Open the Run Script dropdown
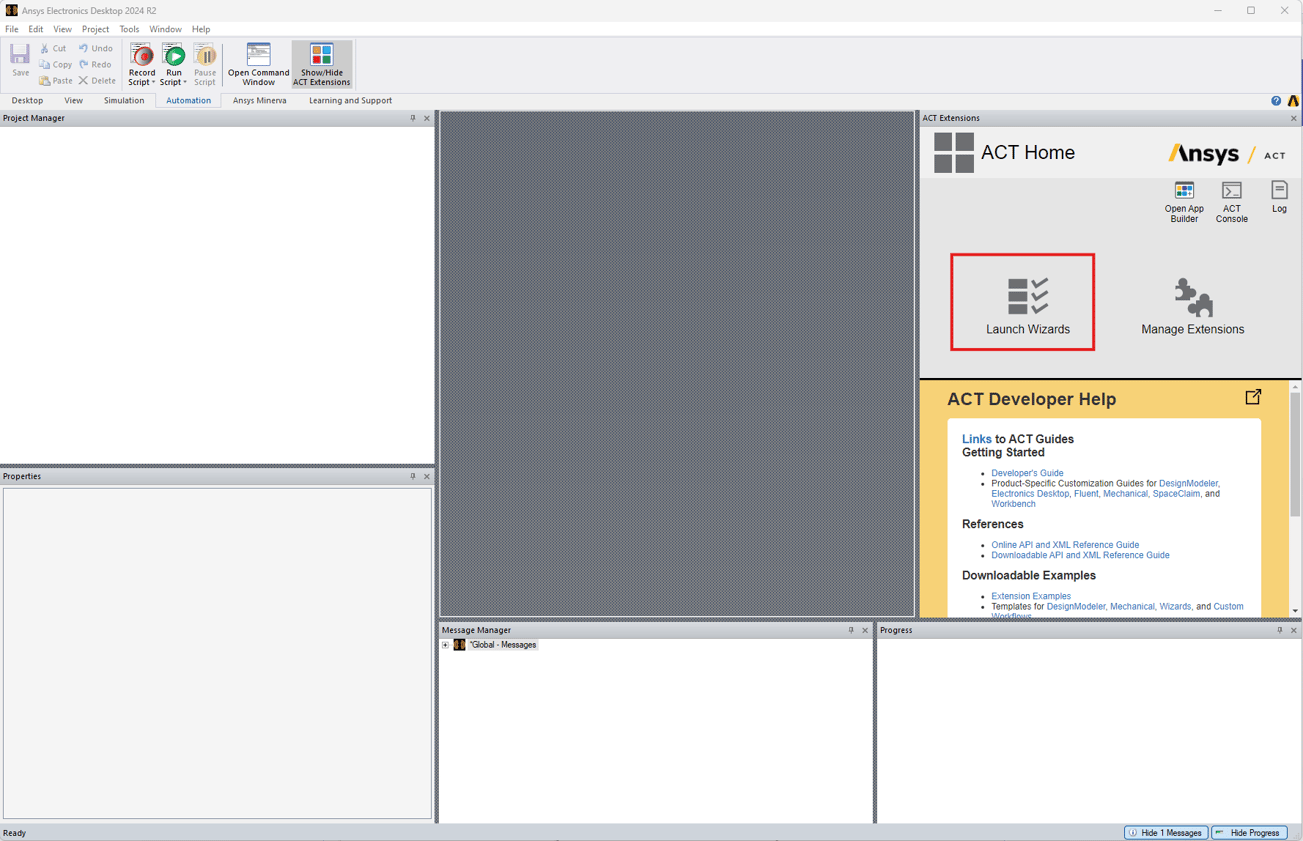Image resolution: width=1303 pixels, height=841 pixels. coord(184,80)
